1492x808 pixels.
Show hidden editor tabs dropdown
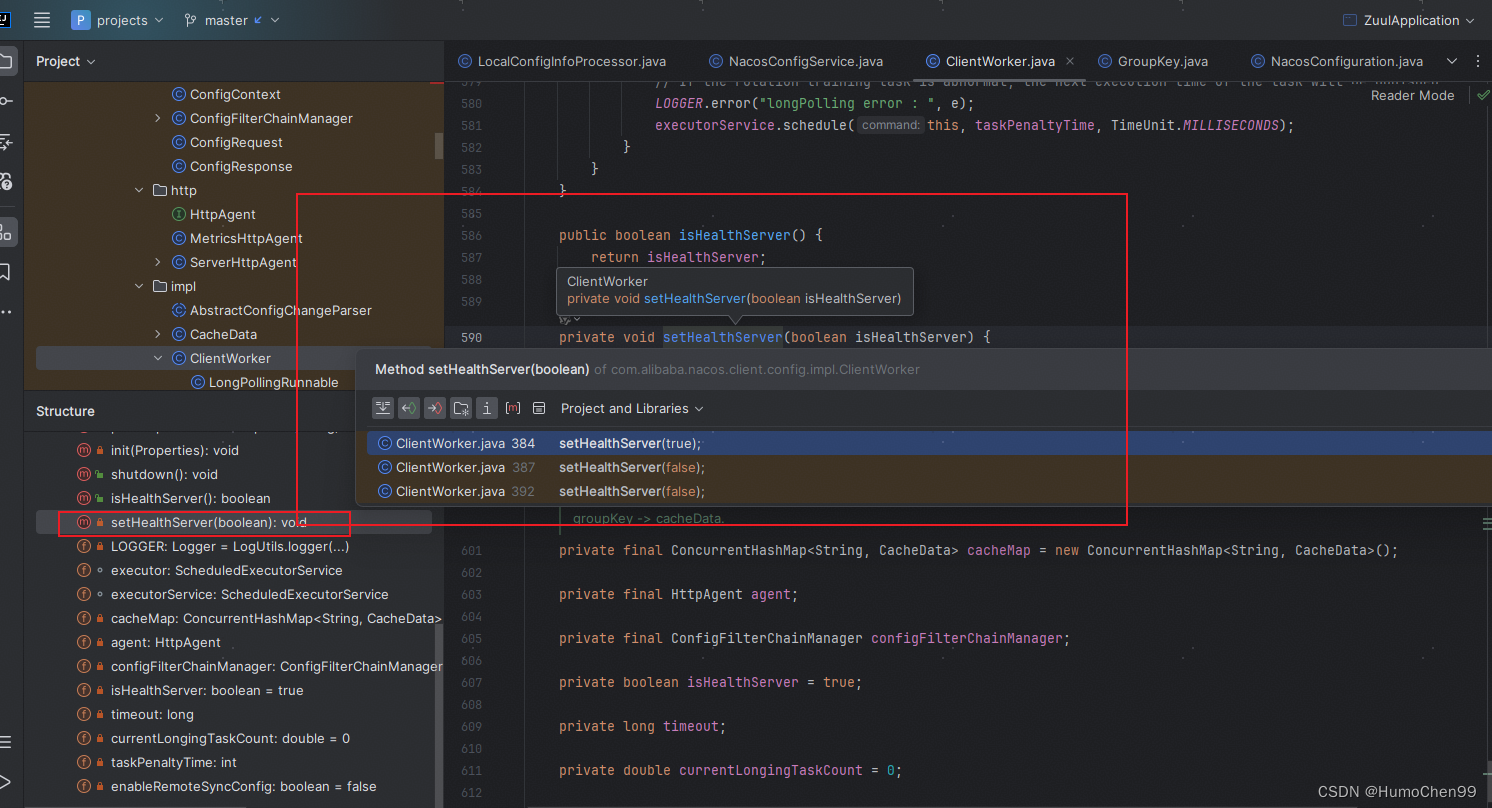(1452, 61)
